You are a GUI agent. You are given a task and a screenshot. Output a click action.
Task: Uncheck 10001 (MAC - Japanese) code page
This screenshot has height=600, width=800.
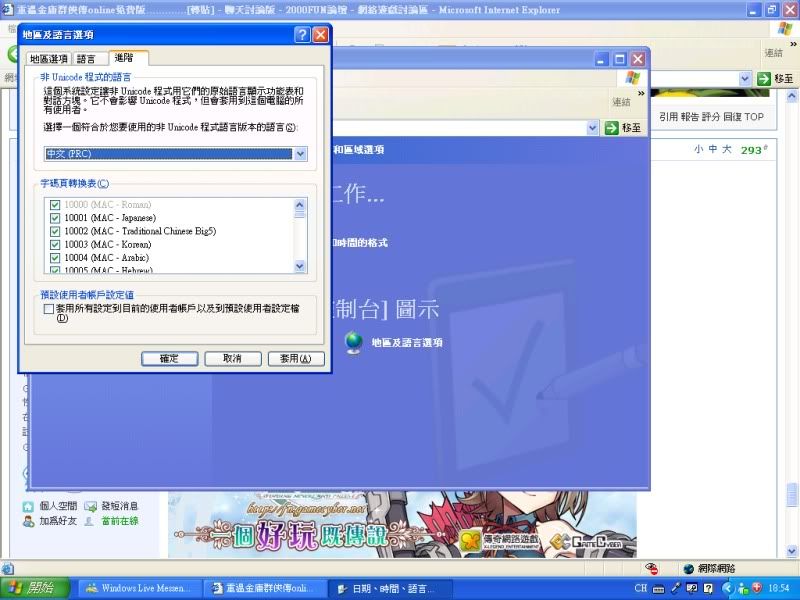[x=55, y=218]
